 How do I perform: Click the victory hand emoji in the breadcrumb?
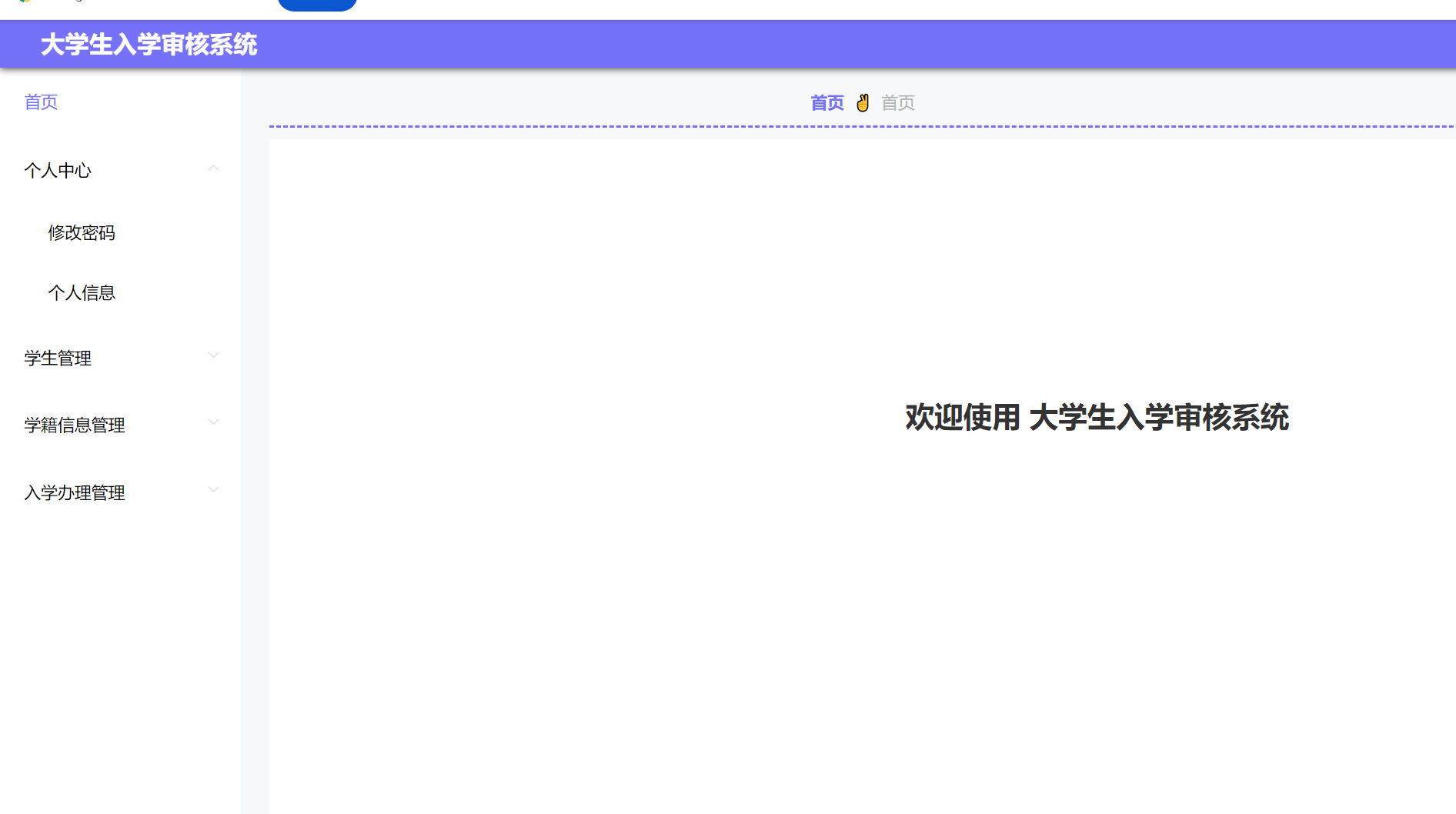862,102
